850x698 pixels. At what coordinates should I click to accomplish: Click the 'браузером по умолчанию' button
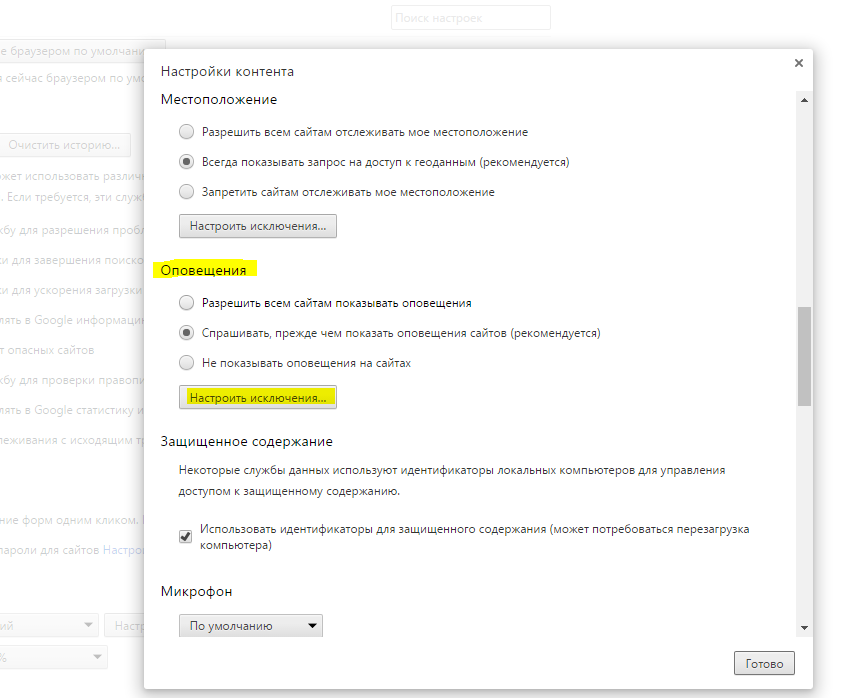tap(80, 51)
